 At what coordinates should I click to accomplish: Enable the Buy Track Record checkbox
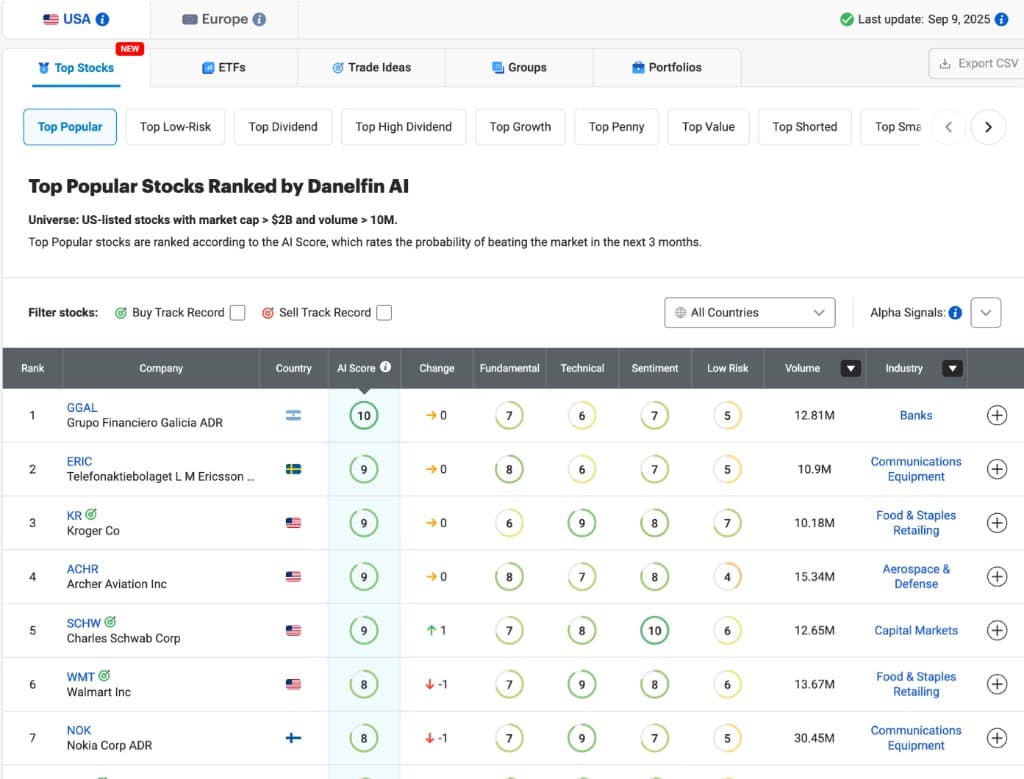tap(238, 313)
